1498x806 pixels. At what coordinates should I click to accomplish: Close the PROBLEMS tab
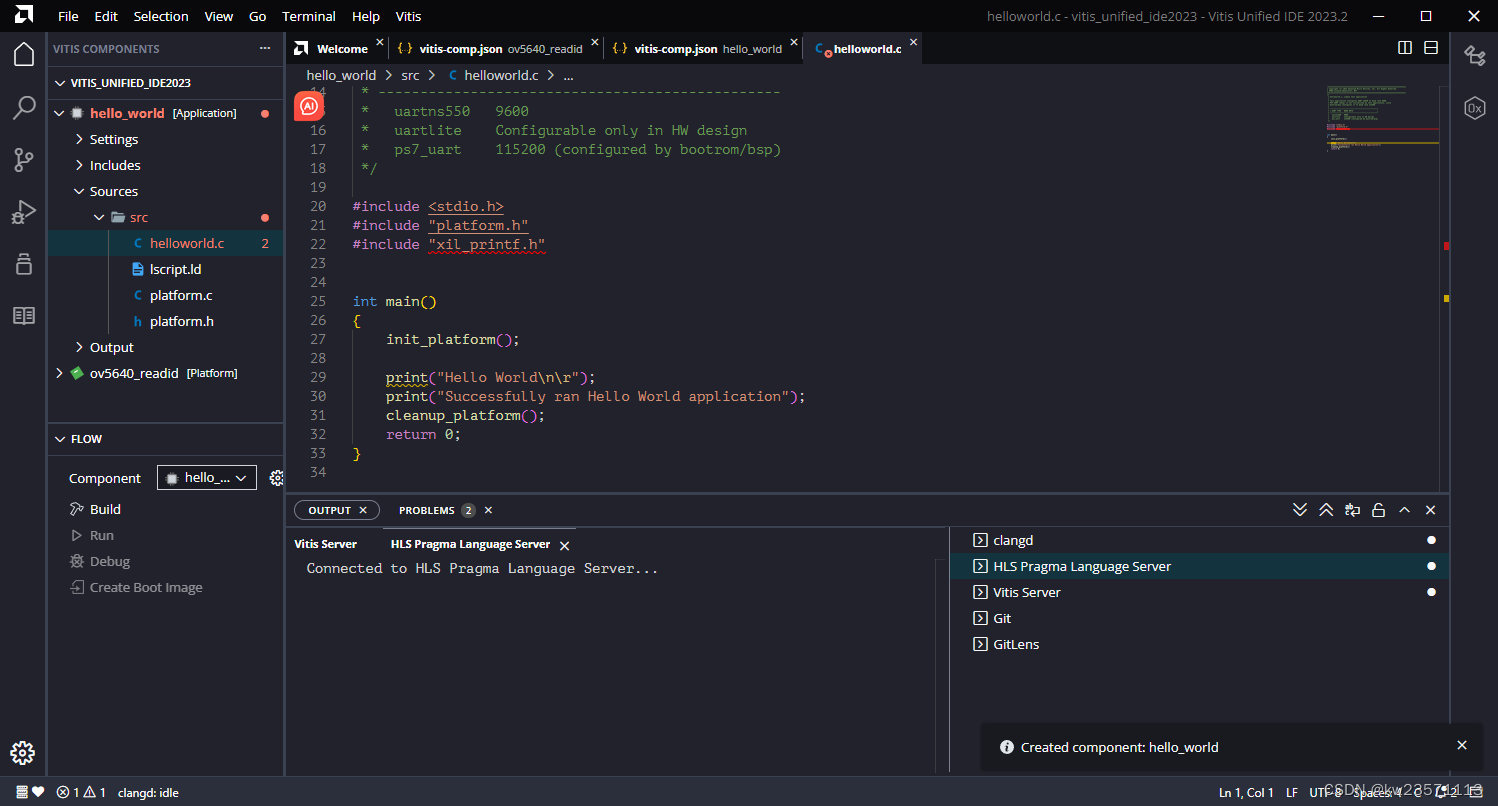point(488,510)
